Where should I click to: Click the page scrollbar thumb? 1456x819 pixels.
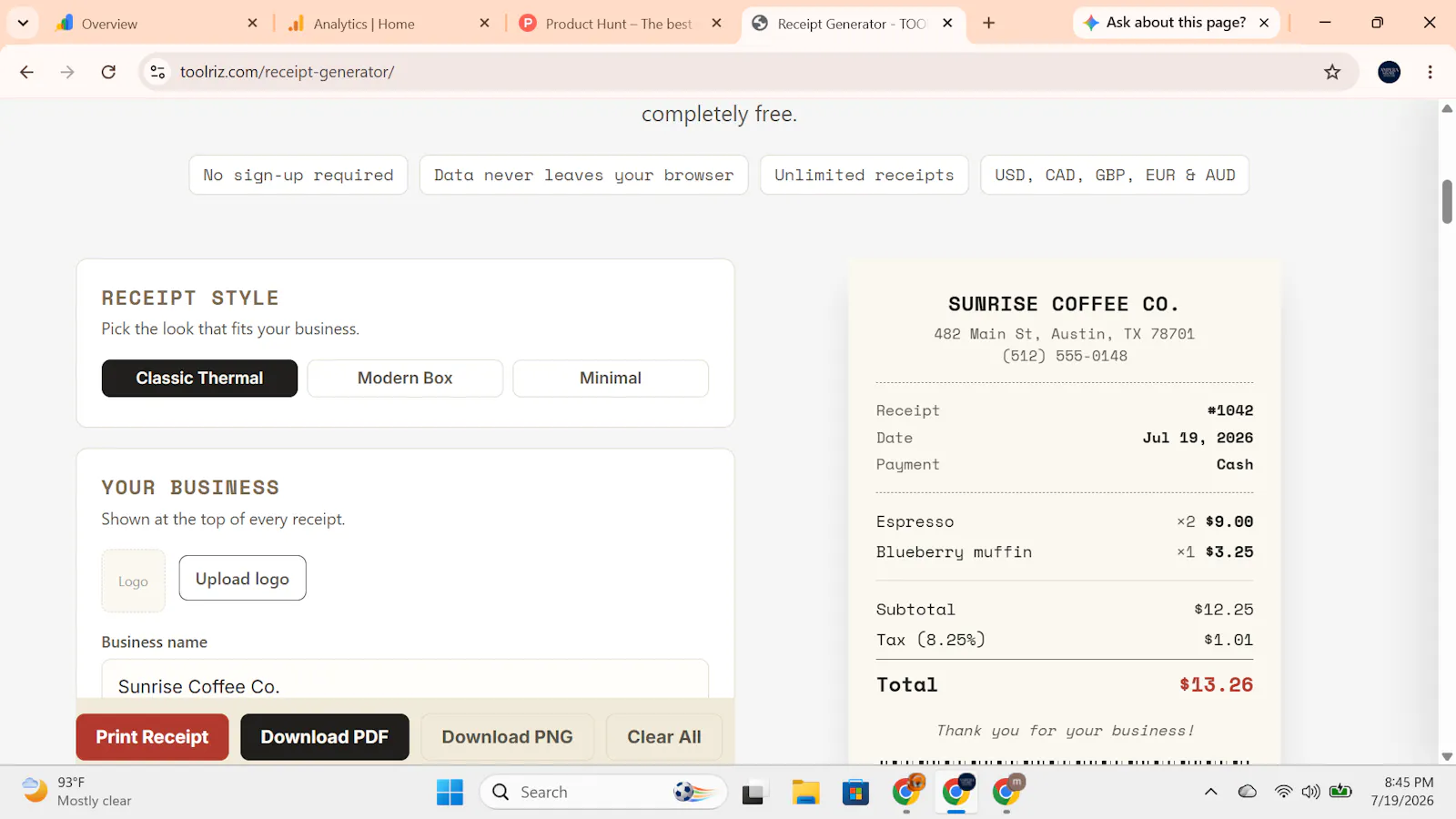[x=1447, y=201]
